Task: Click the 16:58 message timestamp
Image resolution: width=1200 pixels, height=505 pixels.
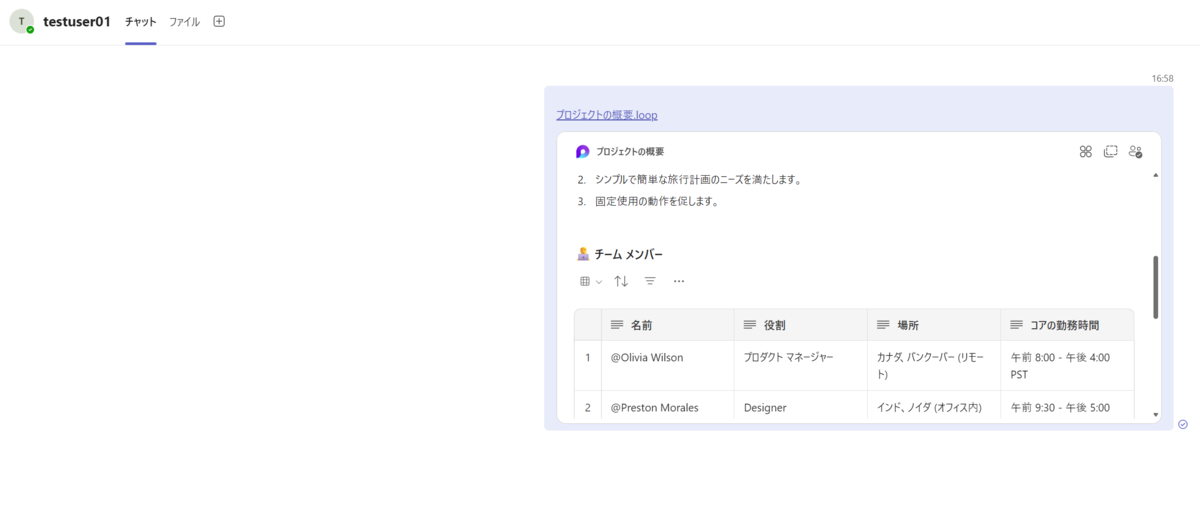Action: tap(1162, 78)
